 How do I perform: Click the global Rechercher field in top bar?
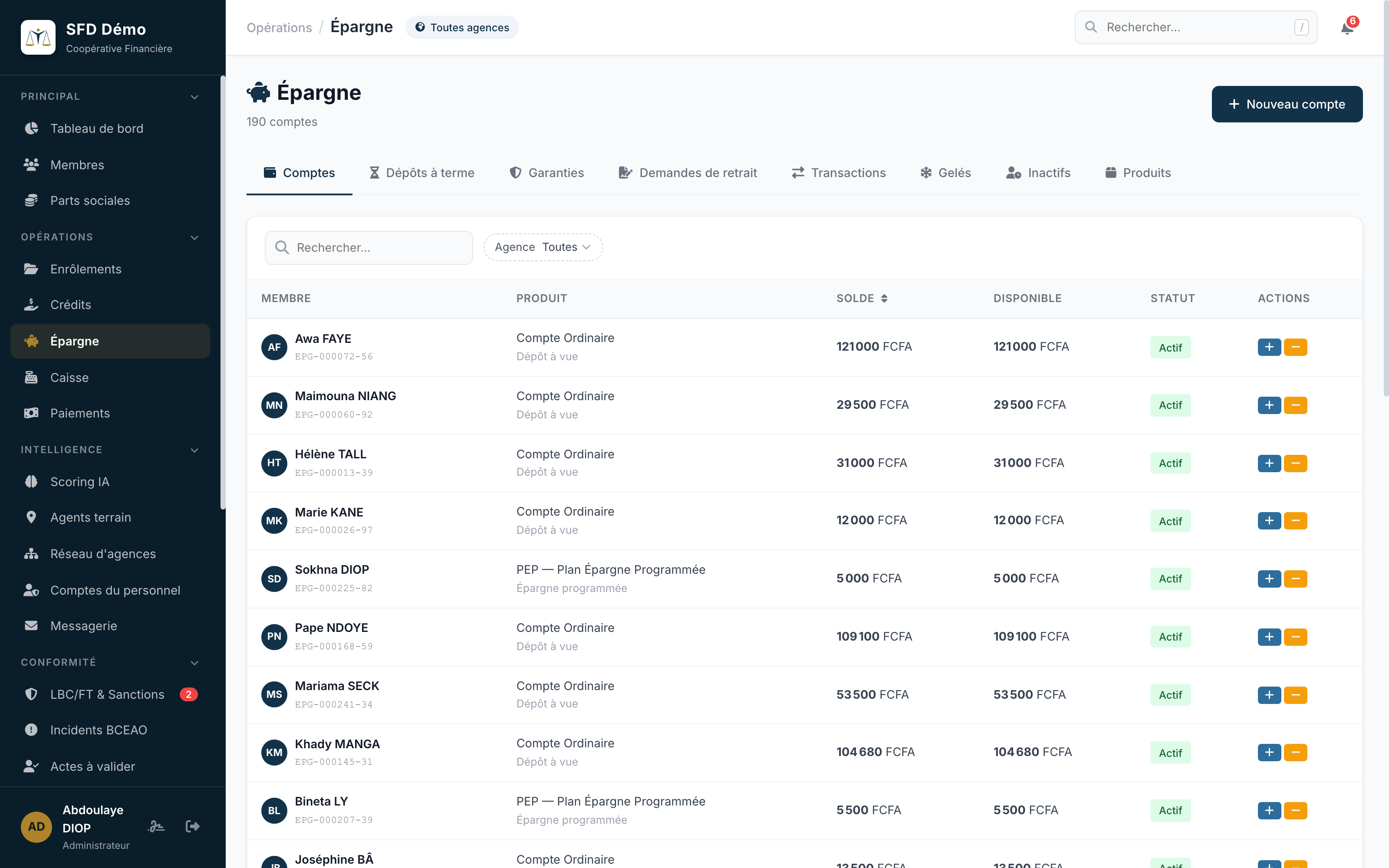1195,27
